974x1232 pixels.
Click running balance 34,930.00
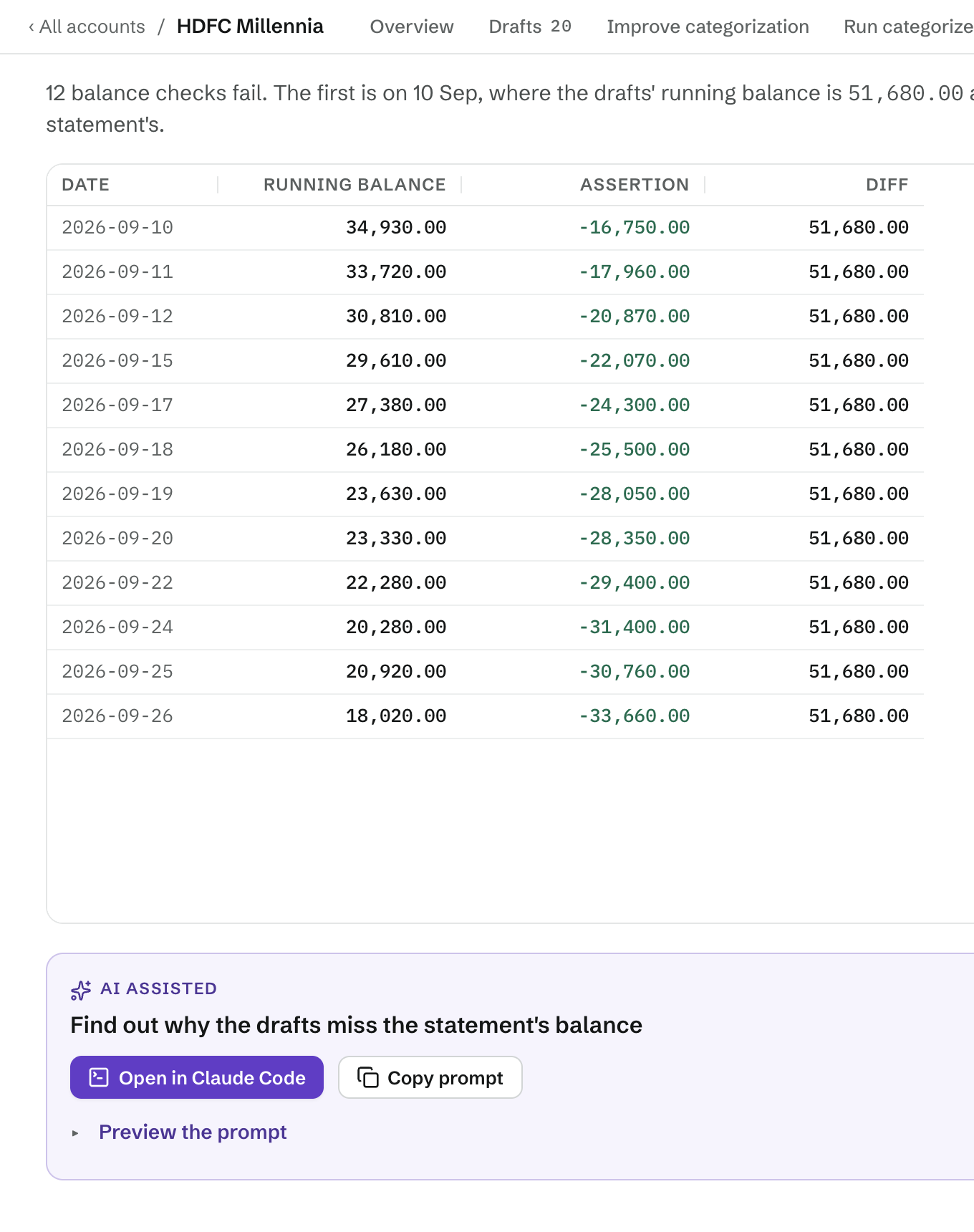pyautogui.click(x=396, y=228)
